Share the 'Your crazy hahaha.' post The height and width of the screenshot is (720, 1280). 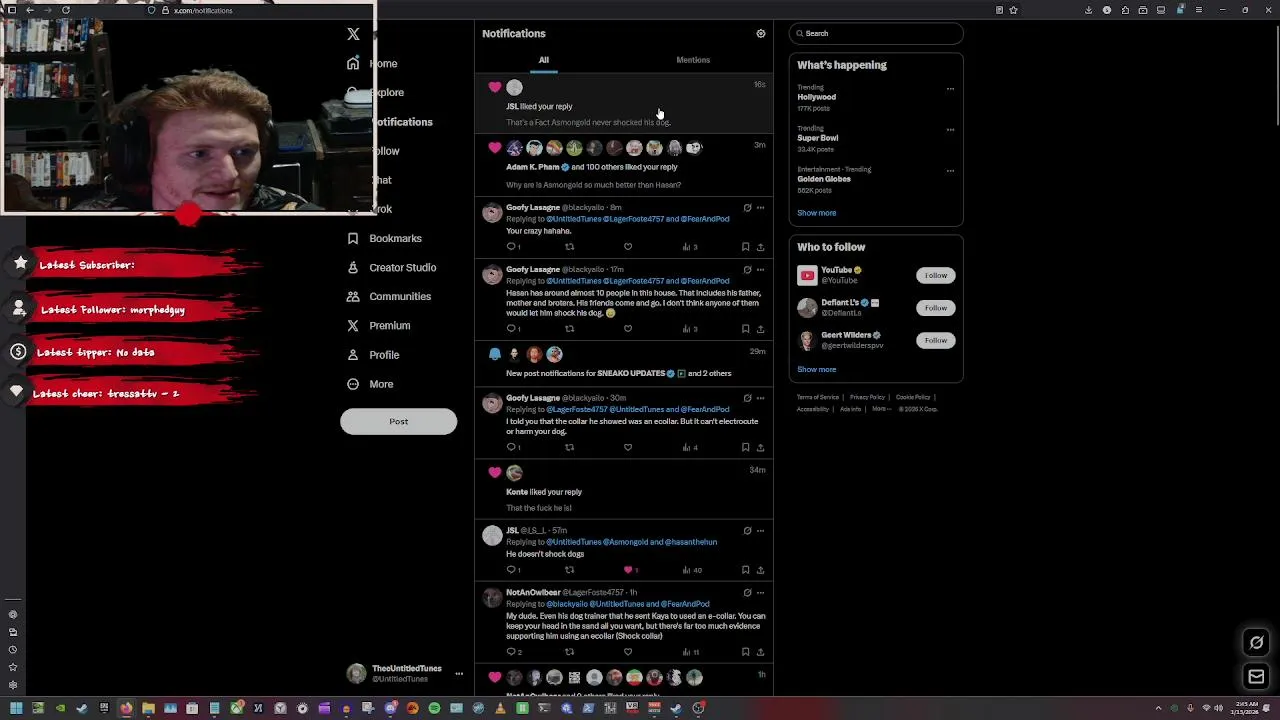coord(760,247)
